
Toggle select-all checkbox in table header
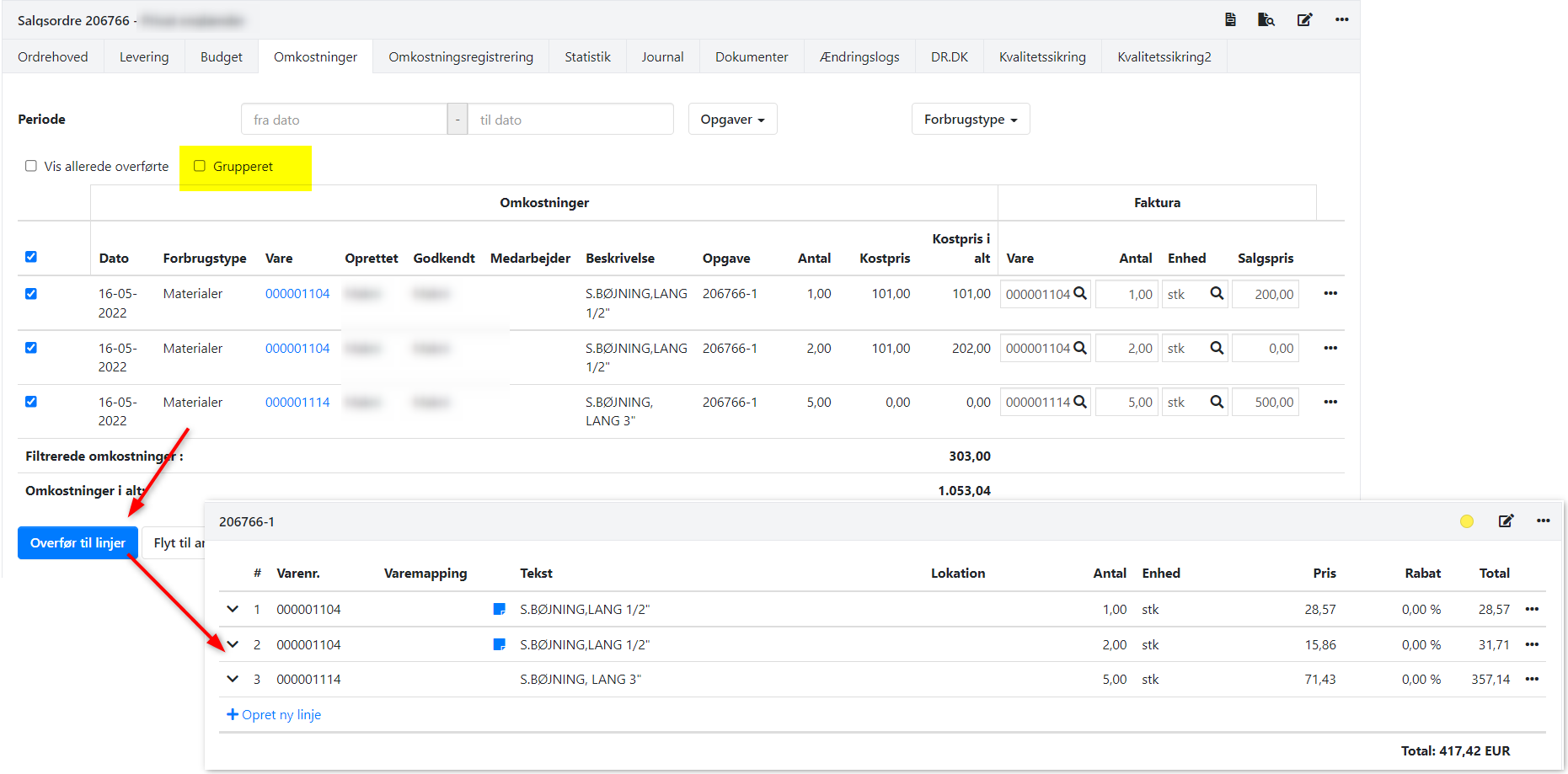tap(31, 257)
